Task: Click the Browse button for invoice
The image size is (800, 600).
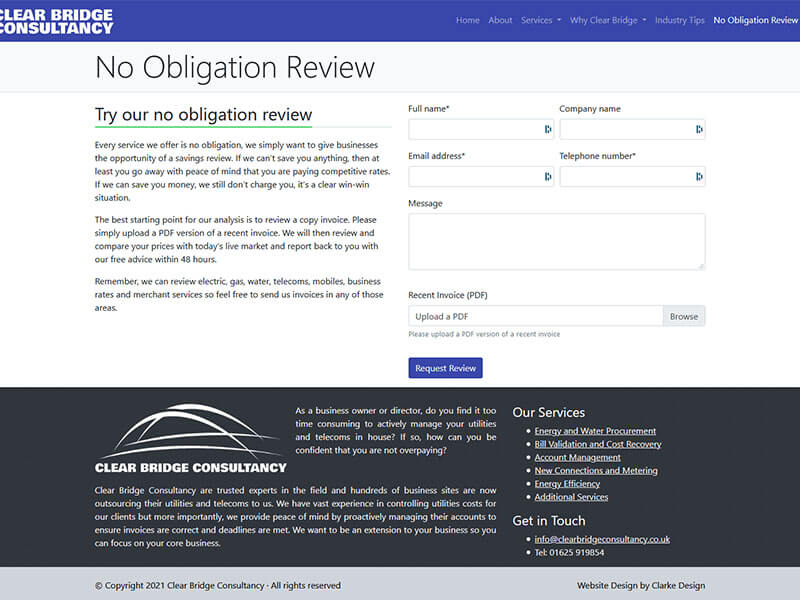Action: 684,316
